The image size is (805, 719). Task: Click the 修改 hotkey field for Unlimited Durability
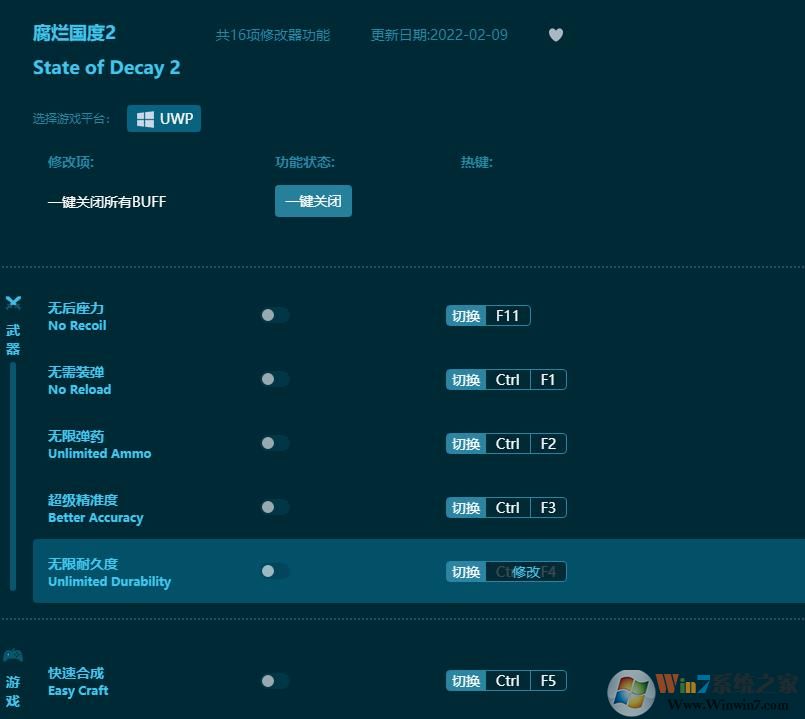pos(529,571)
